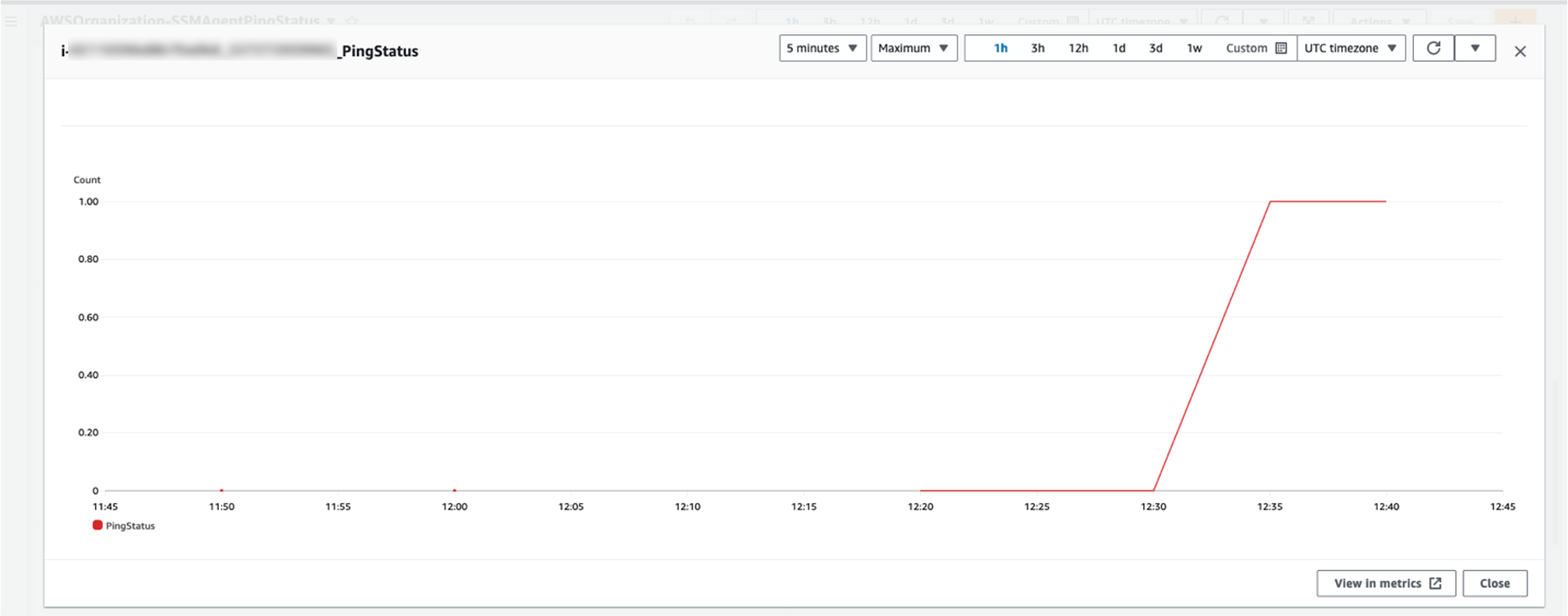The image size is (1568, 616).
Task: Click the external link icon on View in metrics
Action: point(1435,583)
